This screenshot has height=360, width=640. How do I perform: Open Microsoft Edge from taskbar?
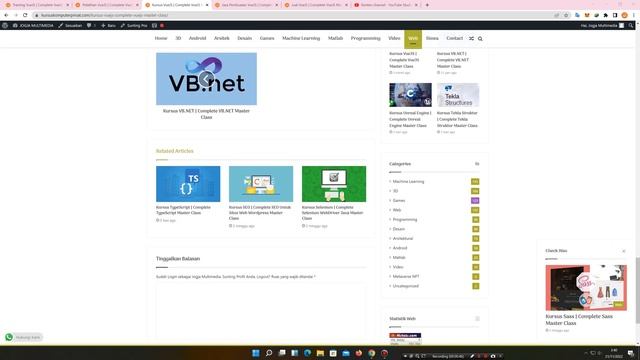pyautogui.click(x=307, y=353)
